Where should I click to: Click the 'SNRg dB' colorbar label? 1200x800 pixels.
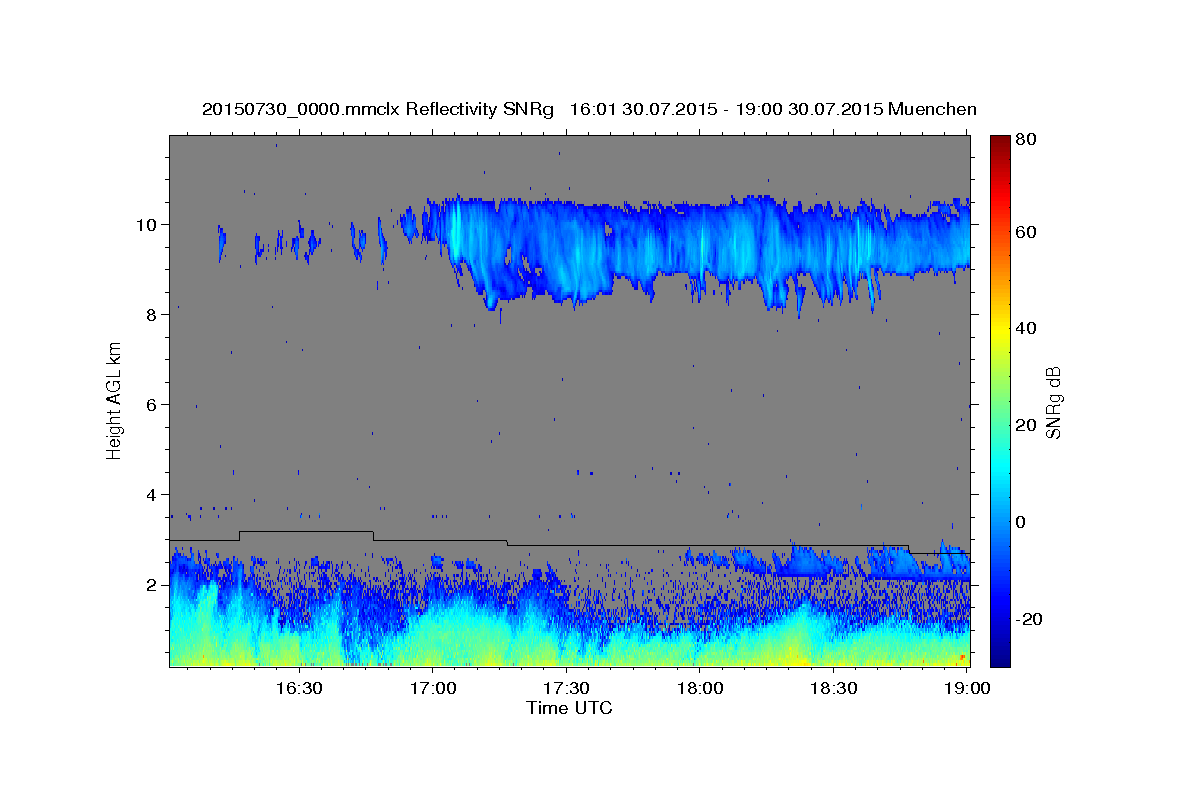pyautogui.click(x=1053, y=402)
